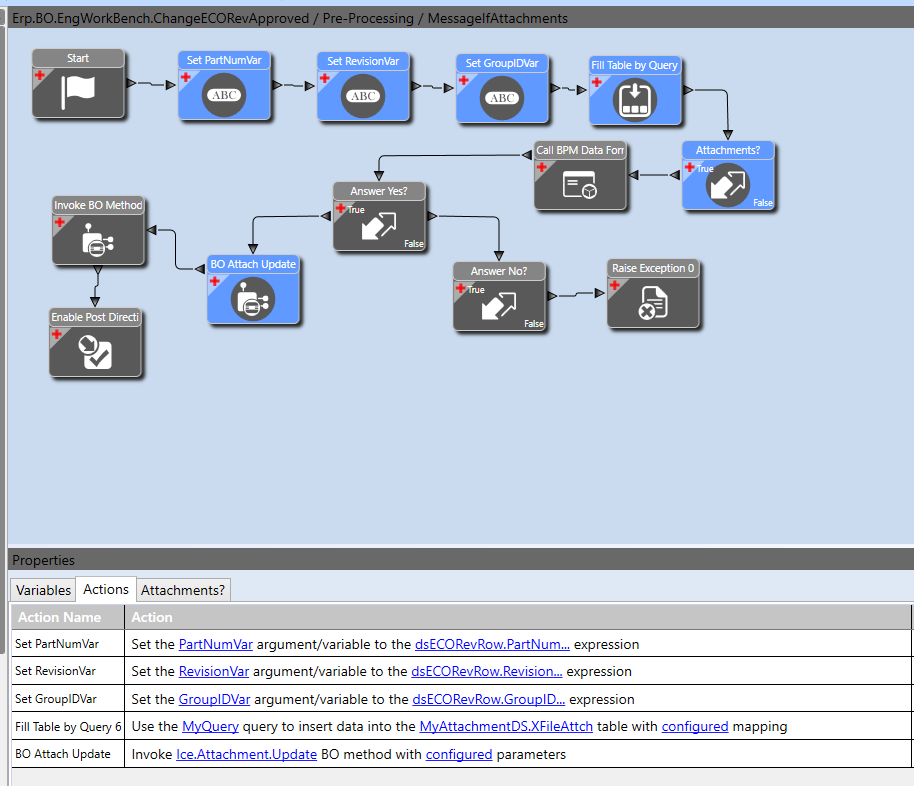Open the configured mapping link in Fill Table row
The width and height of the screenshot is (914, 786).
click(x=695, y=727)
